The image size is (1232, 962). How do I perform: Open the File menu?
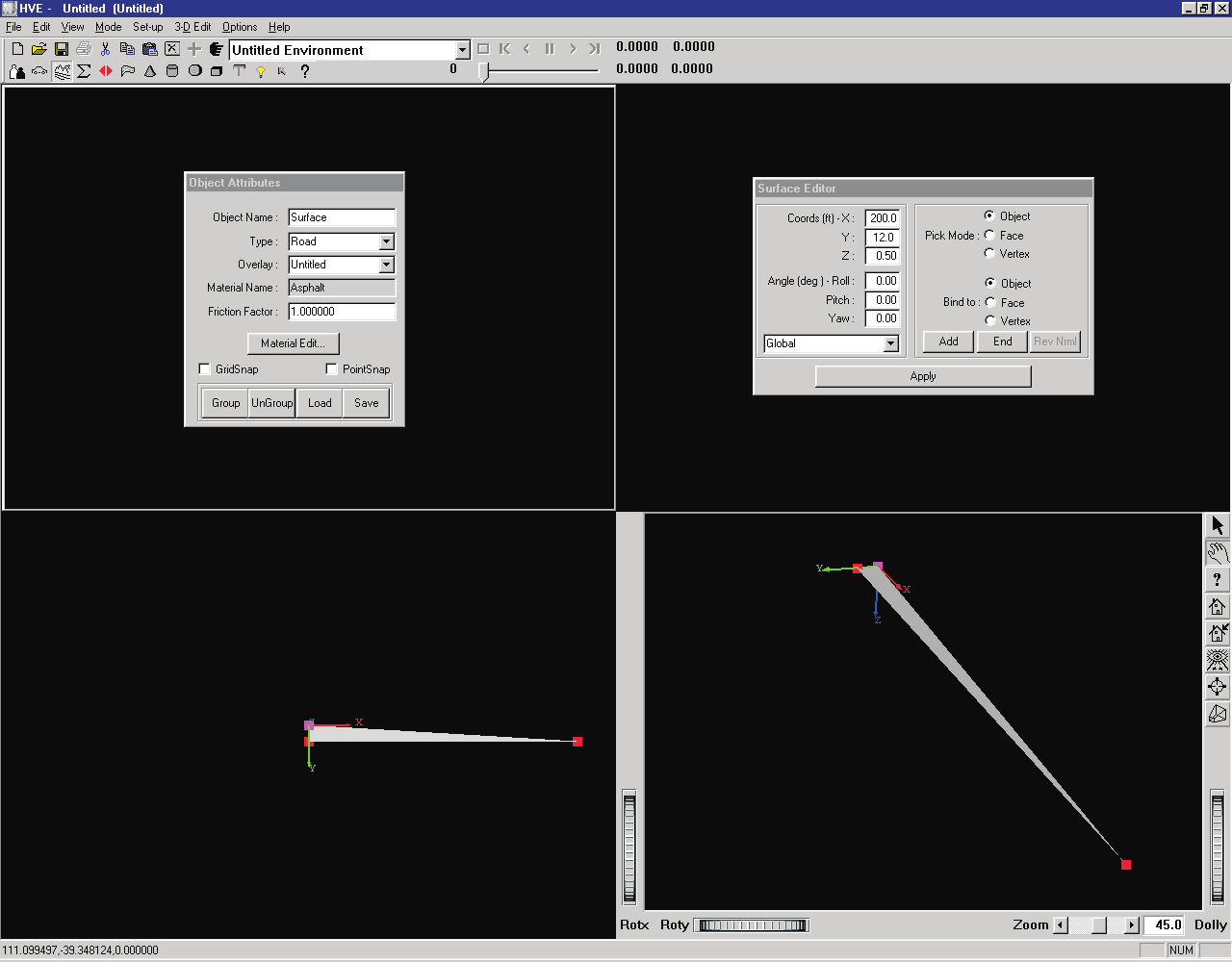[x=13, y=27]
